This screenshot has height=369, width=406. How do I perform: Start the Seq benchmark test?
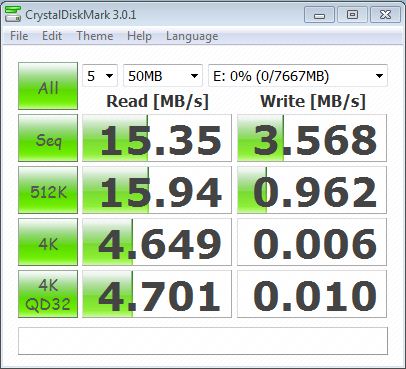point(48,138)
